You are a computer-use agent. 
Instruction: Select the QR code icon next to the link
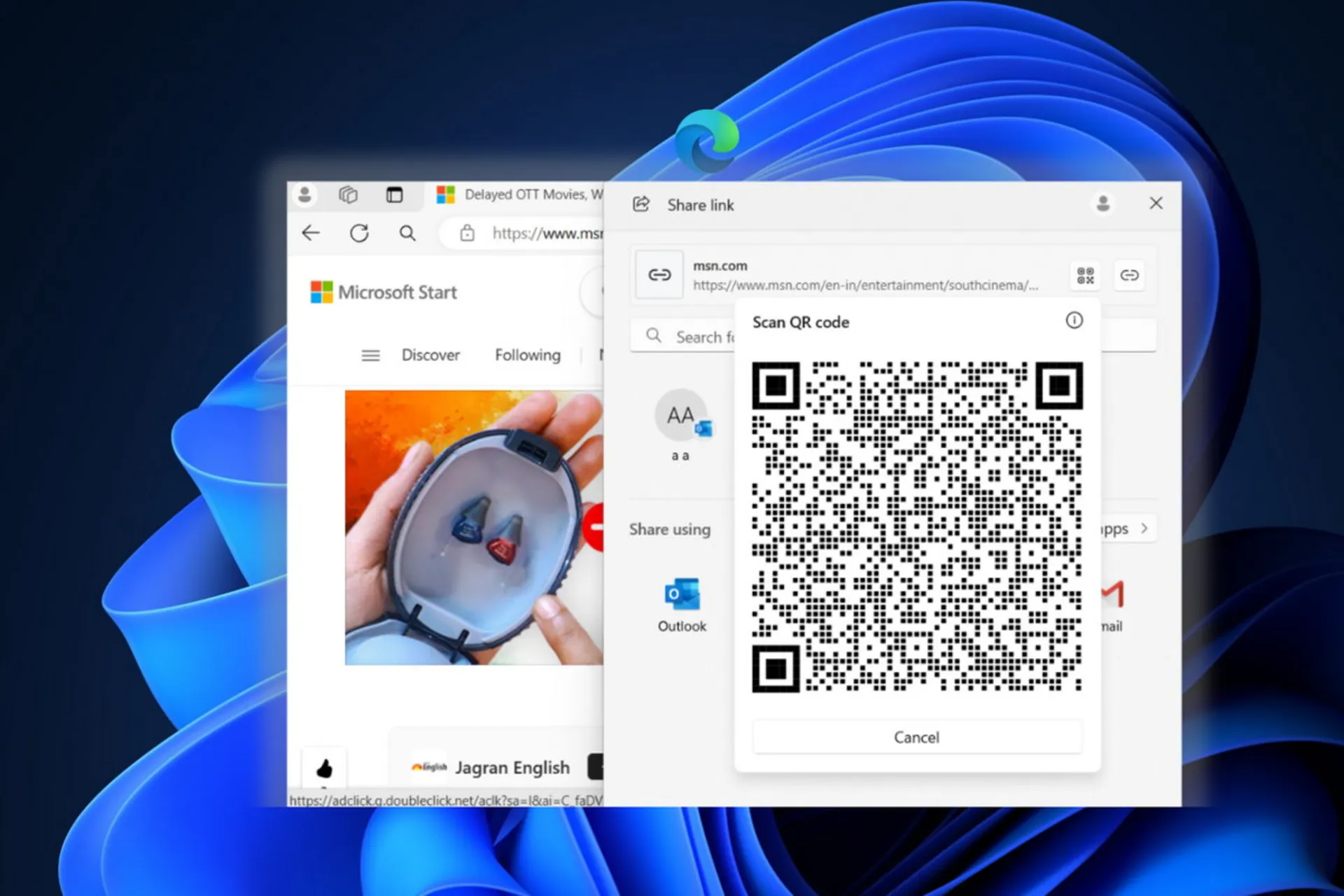pyautogui.click(x=1085, y=276)
